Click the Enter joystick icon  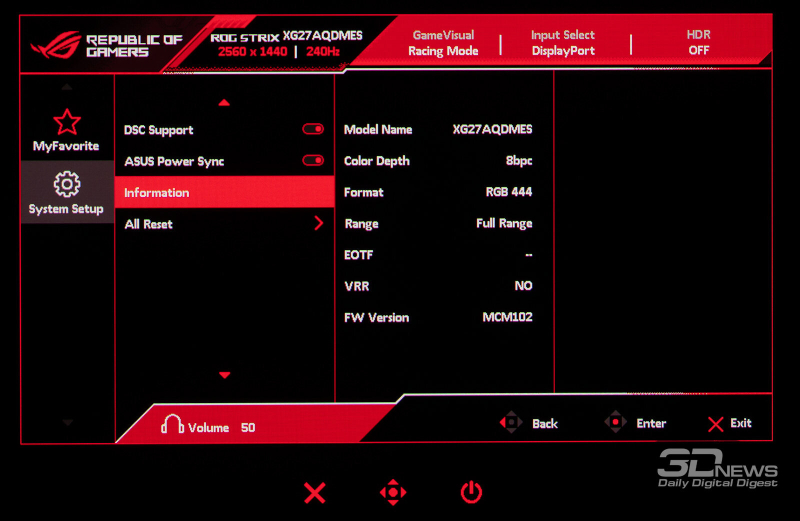pyautogui.click(x=615, y=423)
